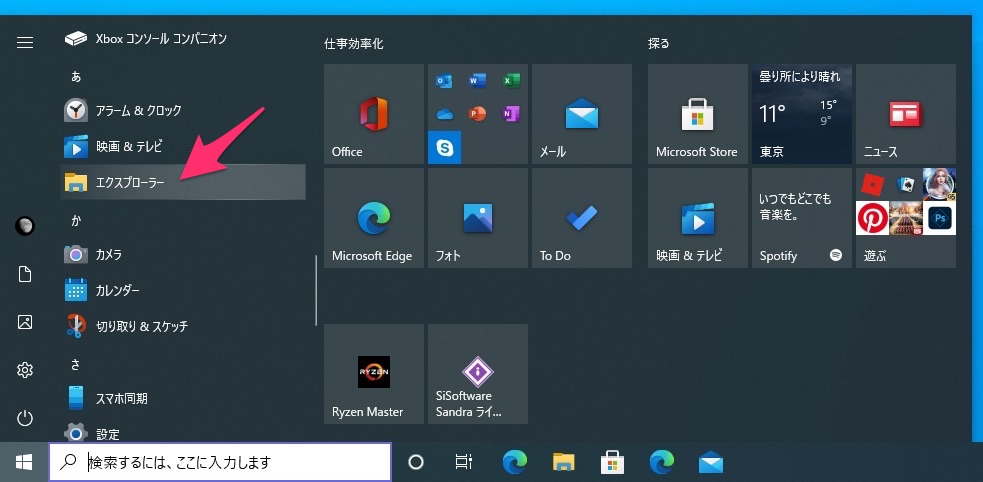Click the Power icon on the Start rail
Image resolution: width=983 pixels, height=482 pixels.
click(x=25, y=418)
